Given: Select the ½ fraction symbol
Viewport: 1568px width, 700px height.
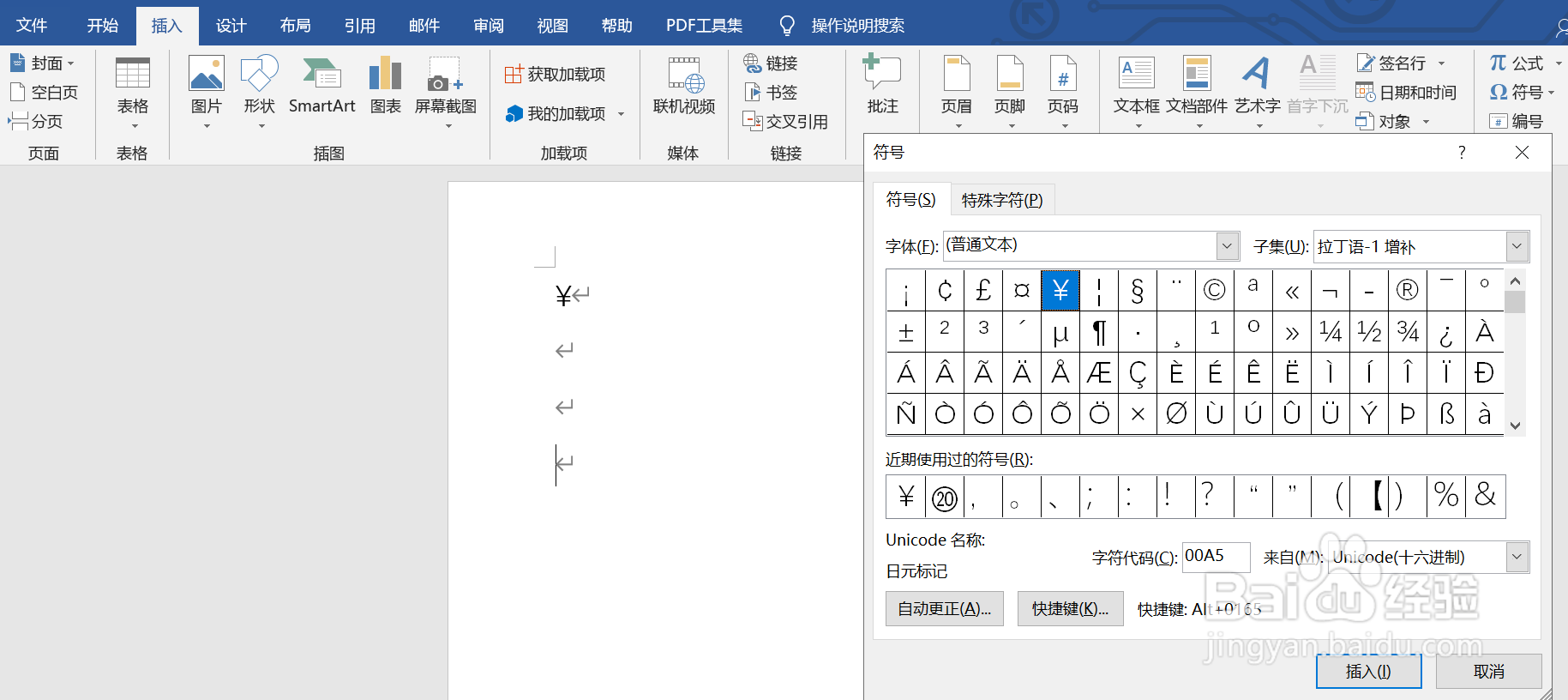Looking at the screenshot, I should click(x=1369, y=331).
